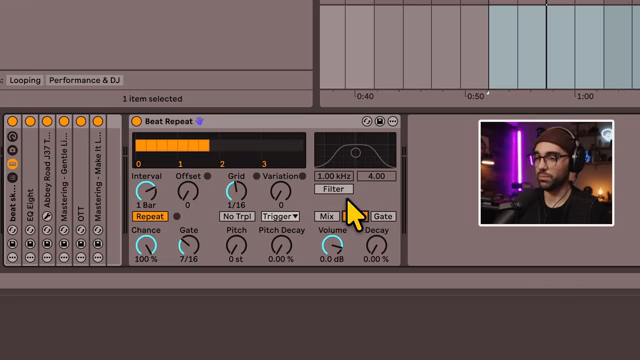Click the filter curve handle circle

pyautogui.click(x=356, y=153)
